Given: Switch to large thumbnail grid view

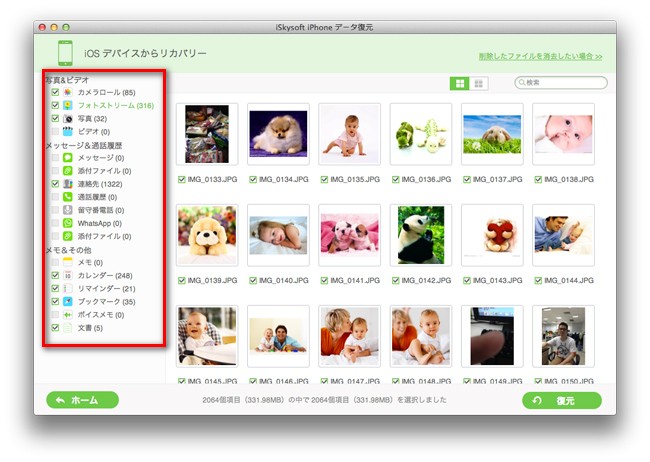Looking at the screenshot, I should point(460,83).
